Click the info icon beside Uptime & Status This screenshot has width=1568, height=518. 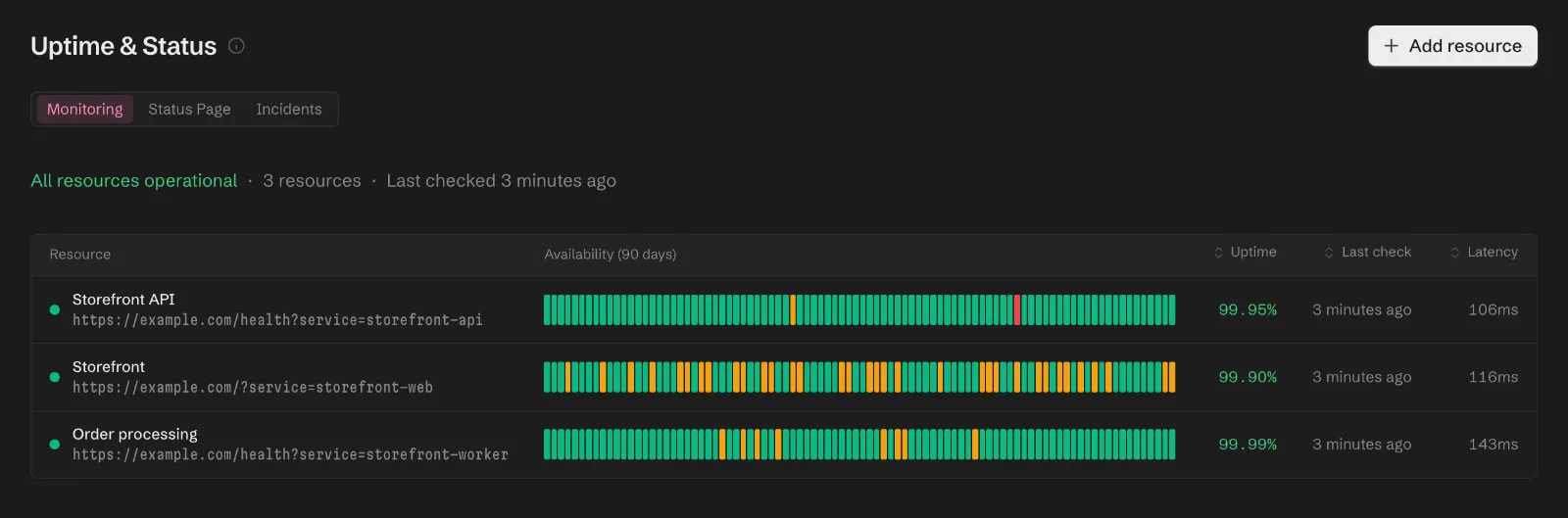[x=236, y=45]
